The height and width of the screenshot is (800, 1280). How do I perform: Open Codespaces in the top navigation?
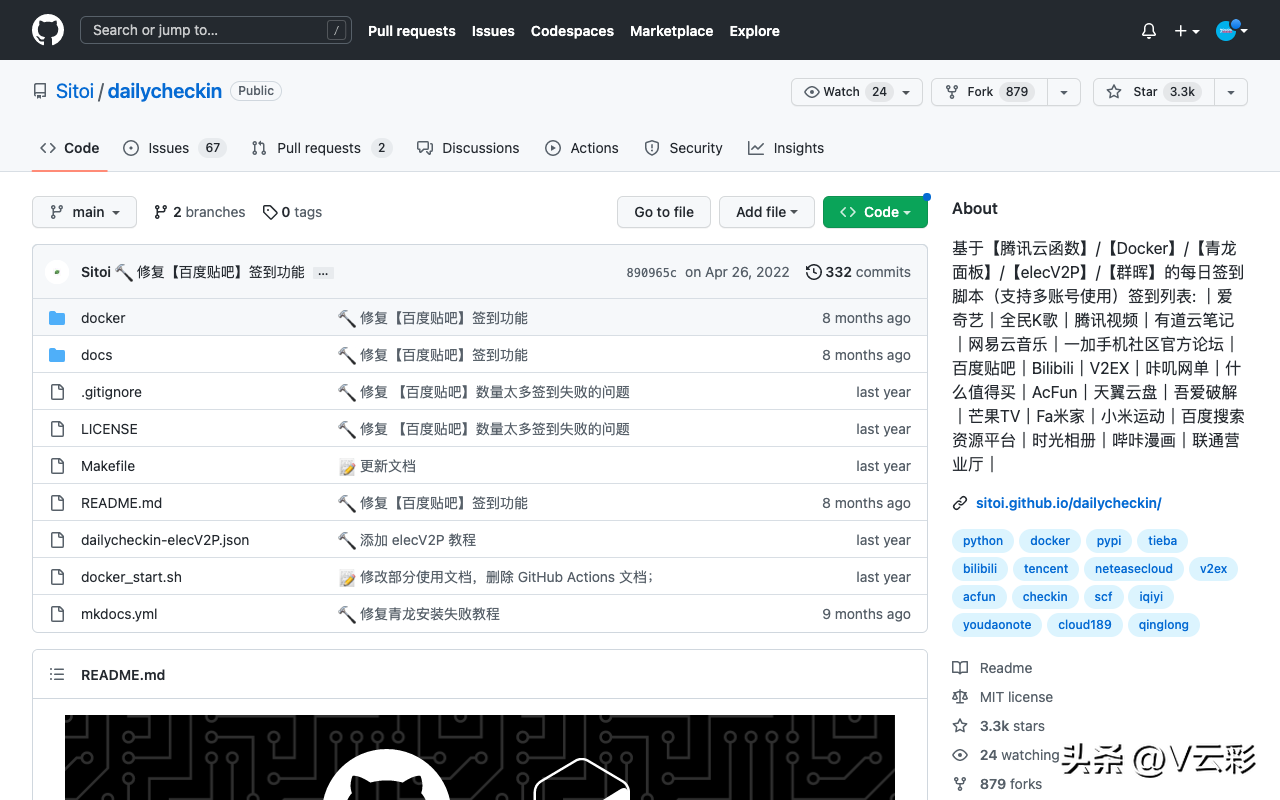[572, 31]
